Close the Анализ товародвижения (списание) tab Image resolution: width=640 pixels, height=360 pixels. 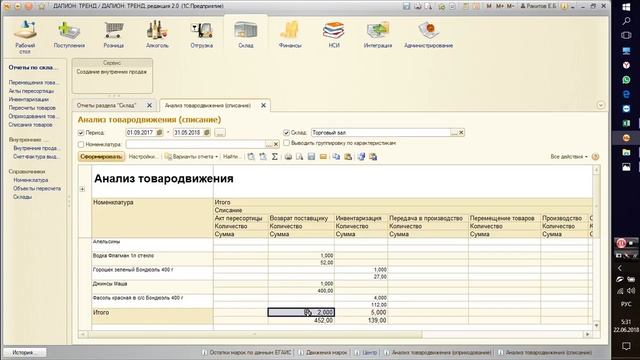coord(263,105)
